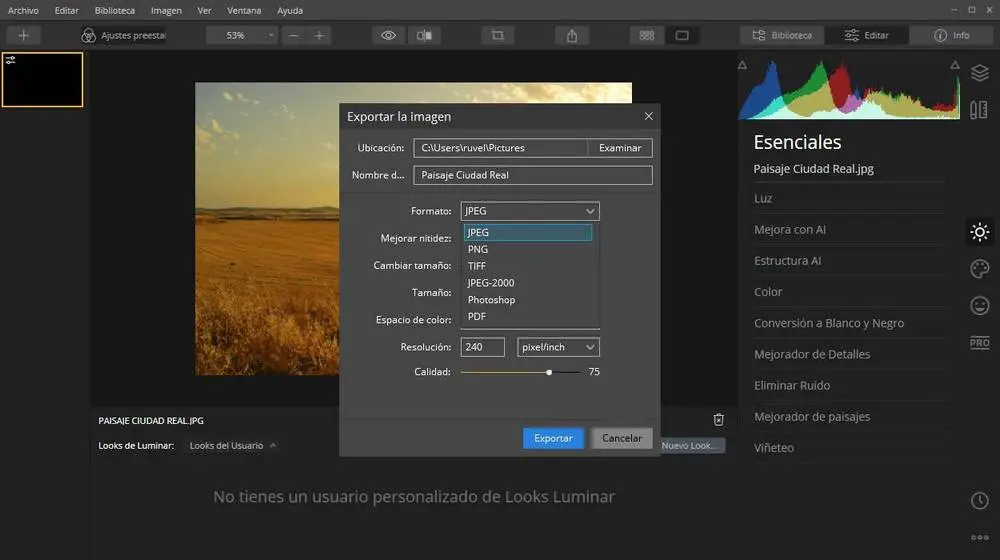Viewport: 1000px width, 560px height.
Task: Adjust the Calidad quality slider
Action: pyautogui.click(x=549, y=372)
